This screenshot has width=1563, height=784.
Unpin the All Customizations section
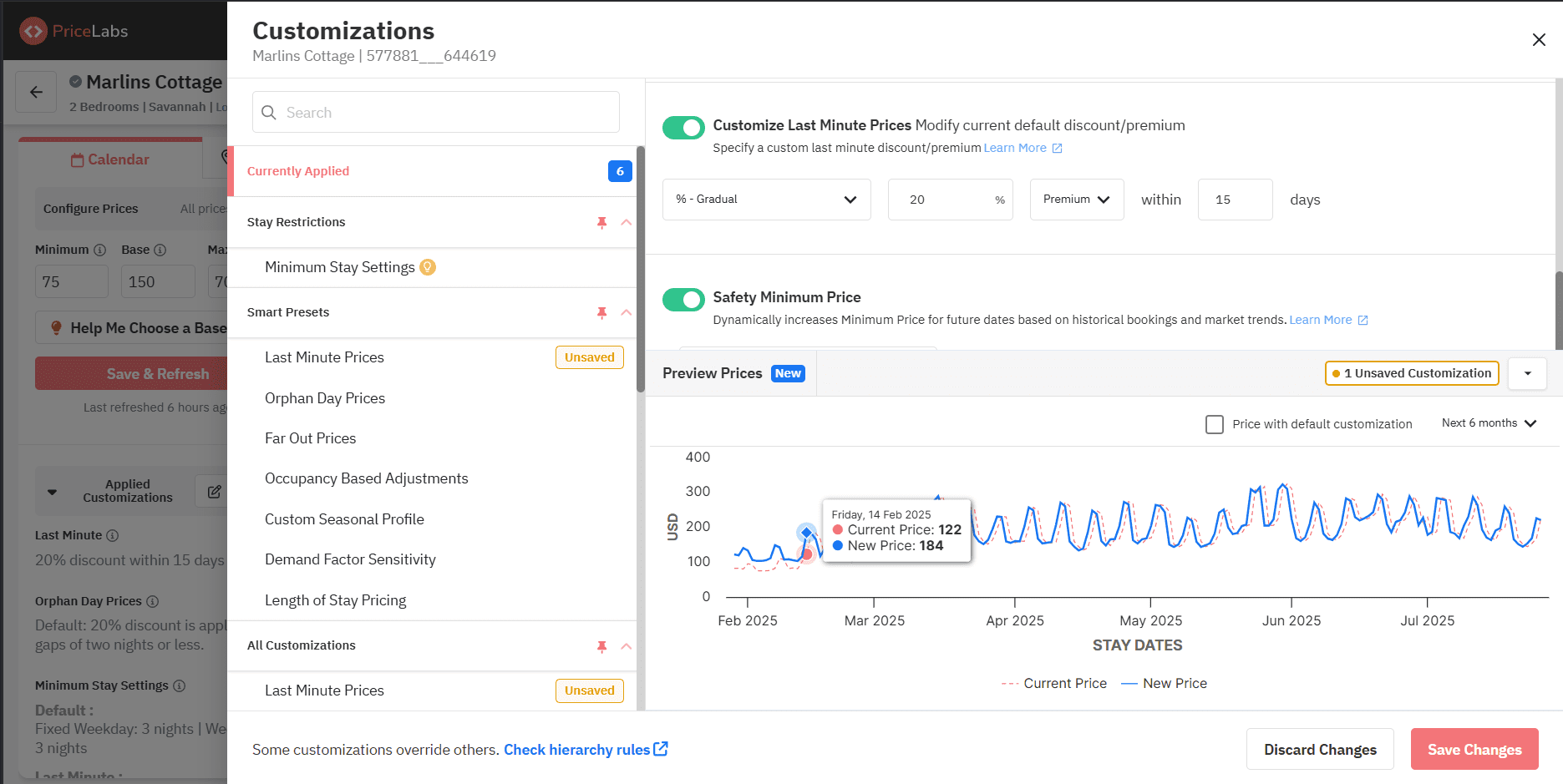602,645
